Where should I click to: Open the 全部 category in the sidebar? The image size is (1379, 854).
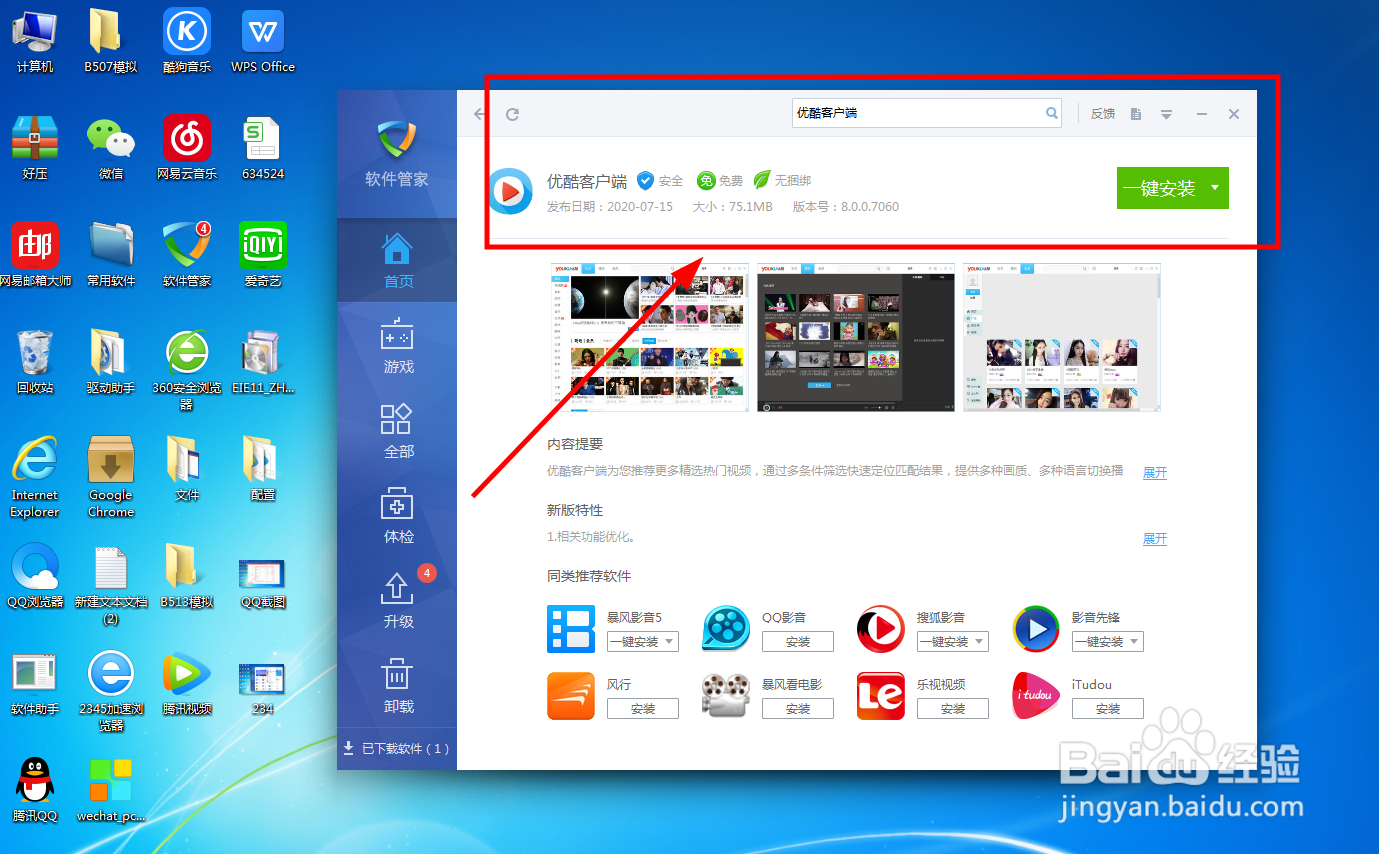pyautogui.click(x=397, y=430)
